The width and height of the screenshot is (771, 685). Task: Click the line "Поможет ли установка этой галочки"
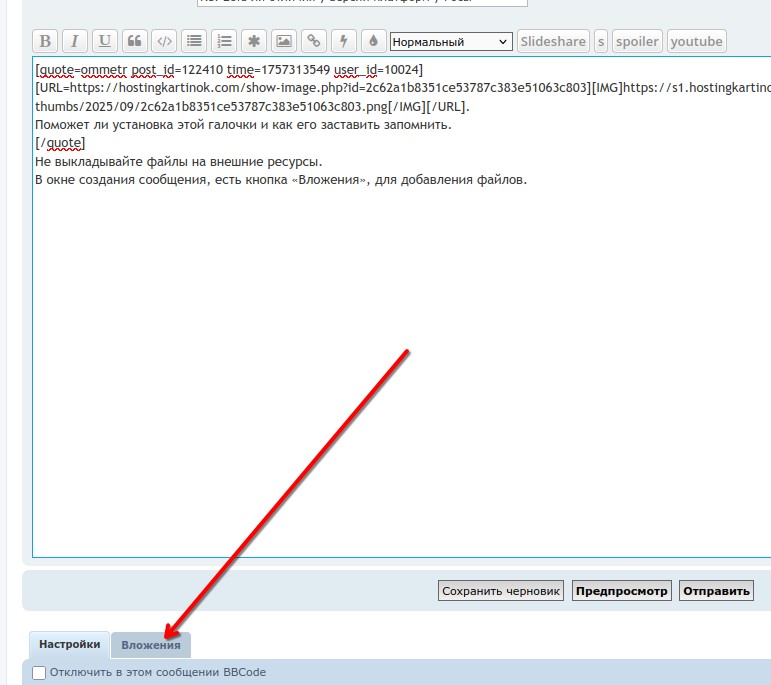[x=243, y=125]
